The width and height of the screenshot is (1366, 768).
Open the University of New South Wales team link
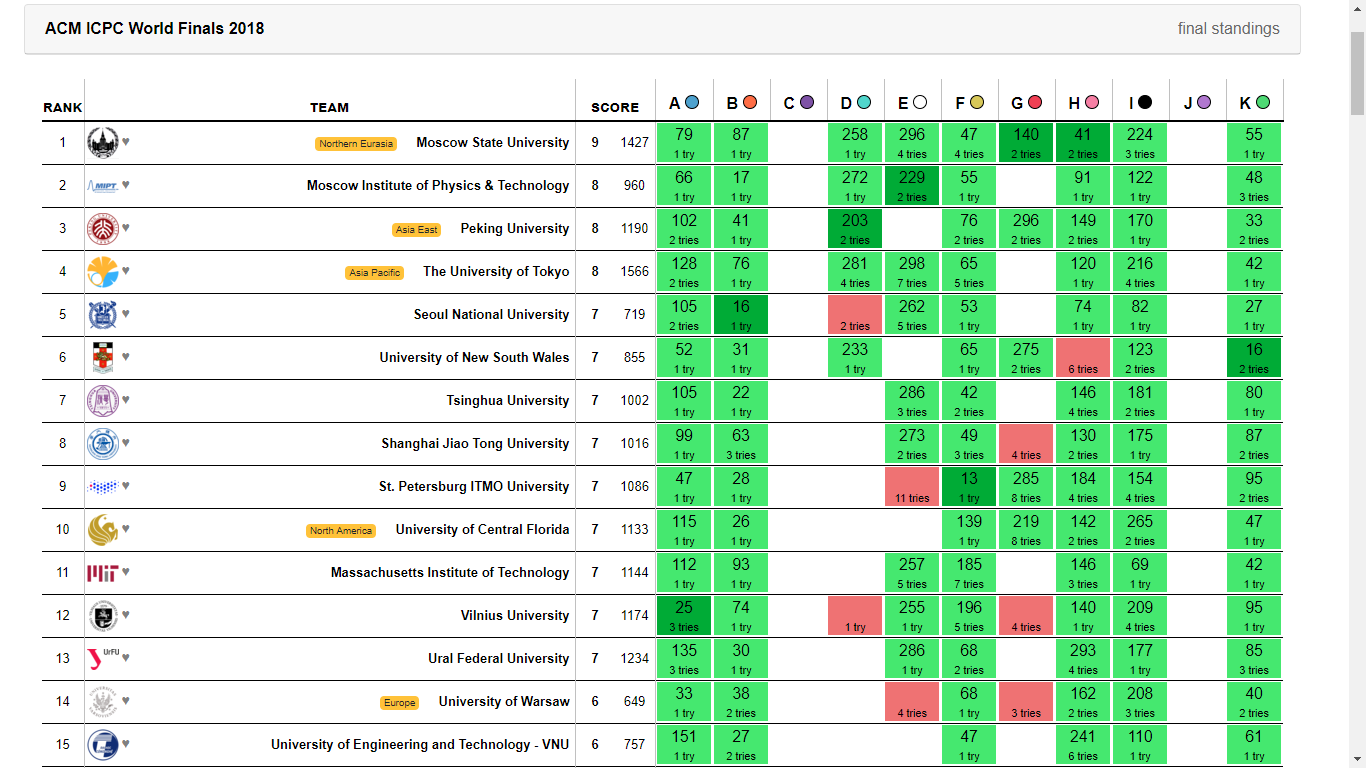474,358
